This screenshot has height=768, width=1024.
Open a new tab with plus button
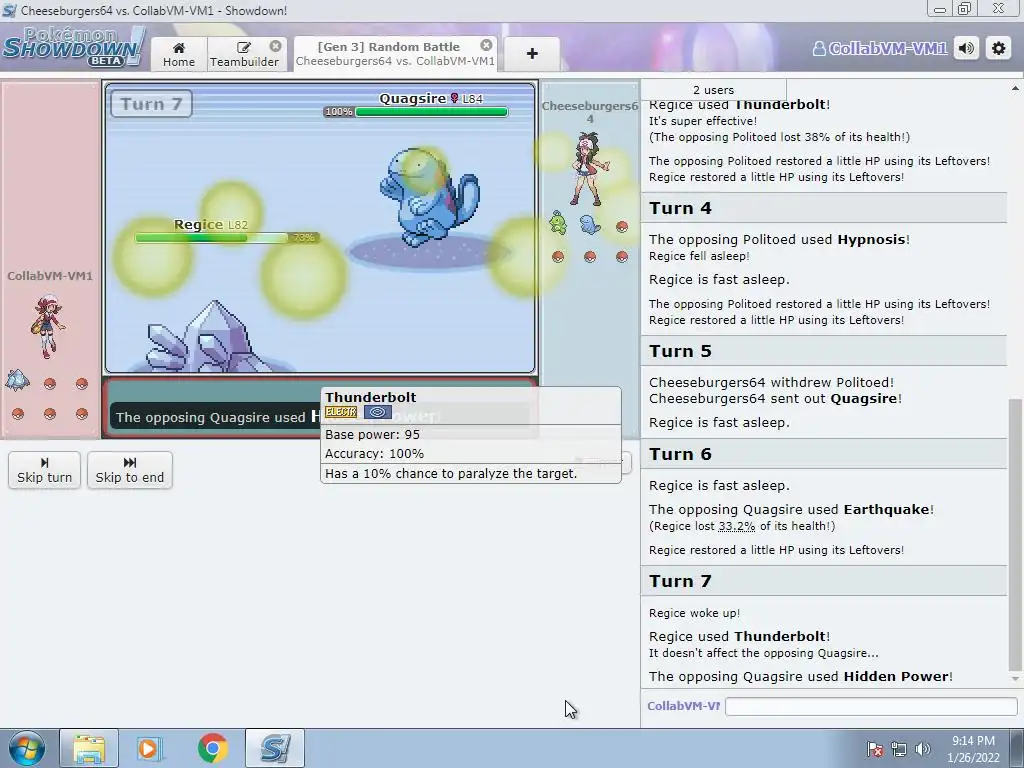click(532, 54)
